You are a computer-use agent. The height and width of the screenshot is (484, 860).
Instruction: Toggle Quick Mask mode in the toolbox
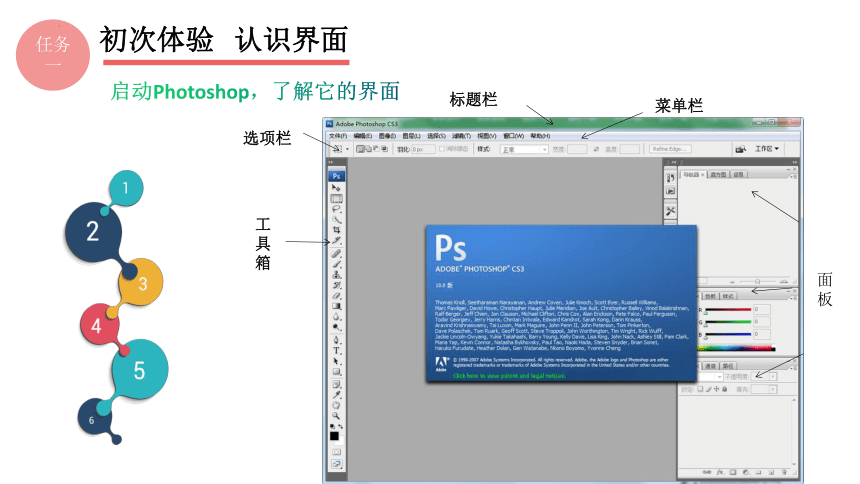[x=337, y=452]
